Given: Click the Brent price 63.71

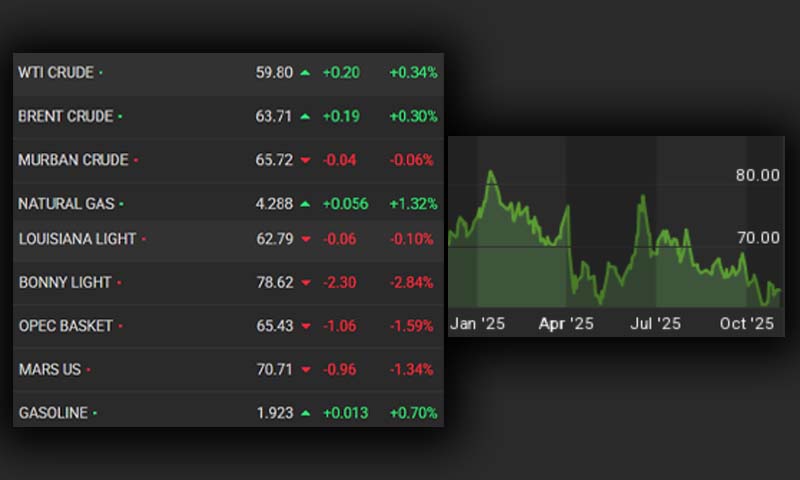Looking at the screenshot, I should (x=273, y=116).
